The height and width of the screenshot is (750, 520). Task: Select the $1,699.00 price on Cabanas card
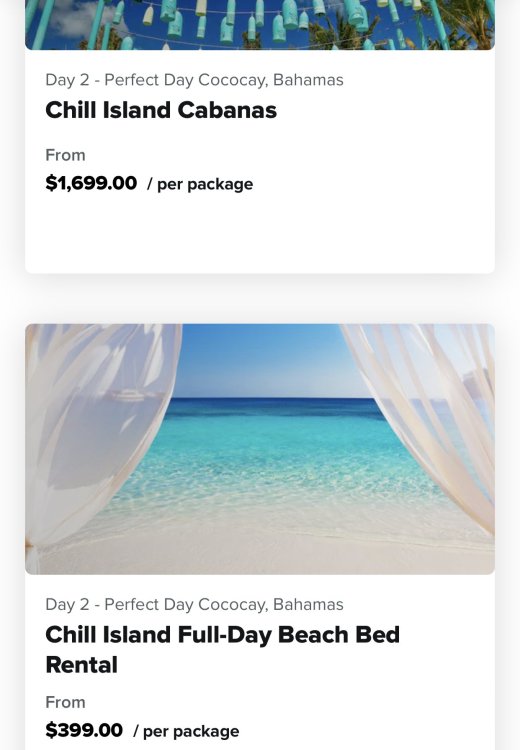click(91, 183)
